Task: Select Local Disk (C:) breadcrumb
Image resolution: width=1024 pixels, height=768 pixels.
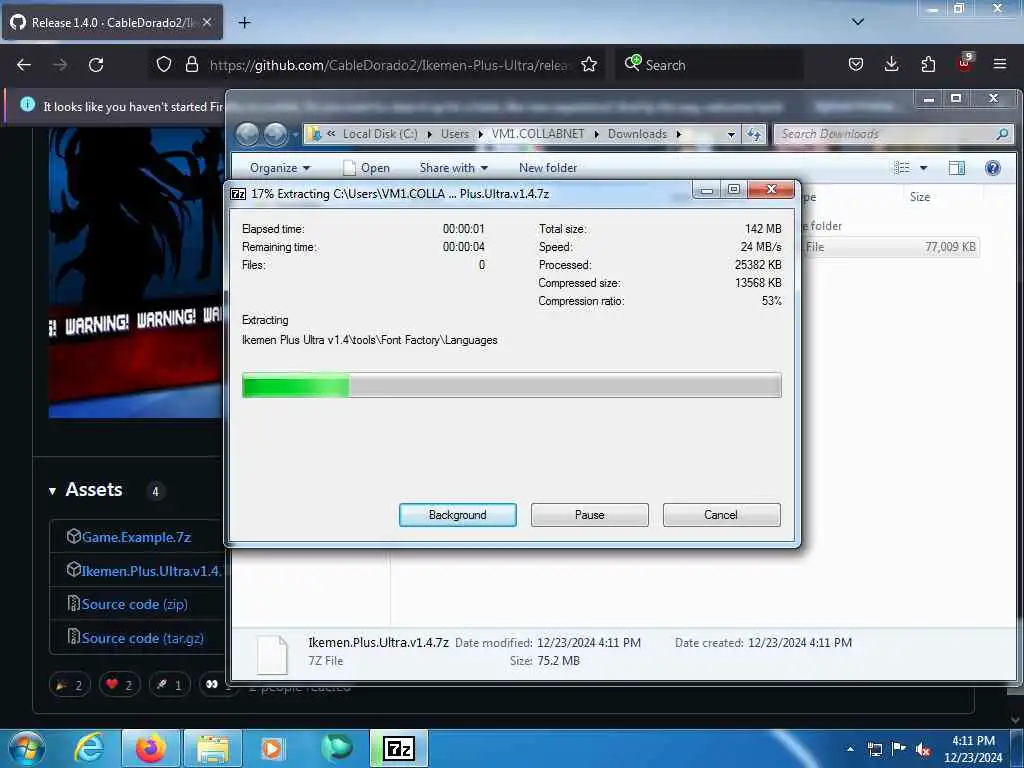Action: [x=379, y=134]
